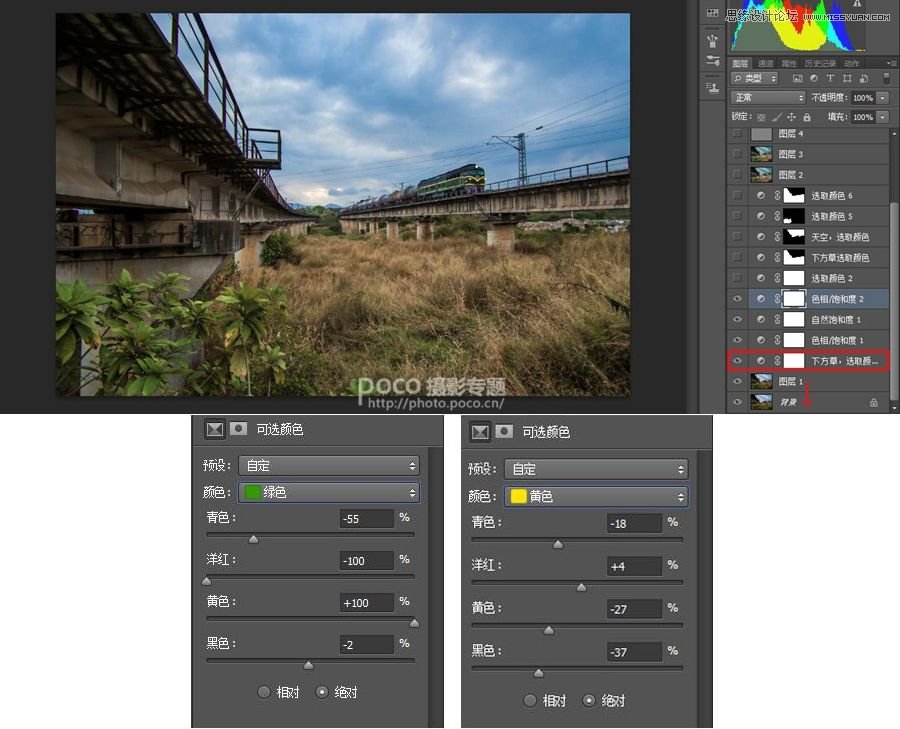Click mask icon on right 可选颜色 panel header
The image size is (900, 729).
pyautogui.click(x=504, y=431)
